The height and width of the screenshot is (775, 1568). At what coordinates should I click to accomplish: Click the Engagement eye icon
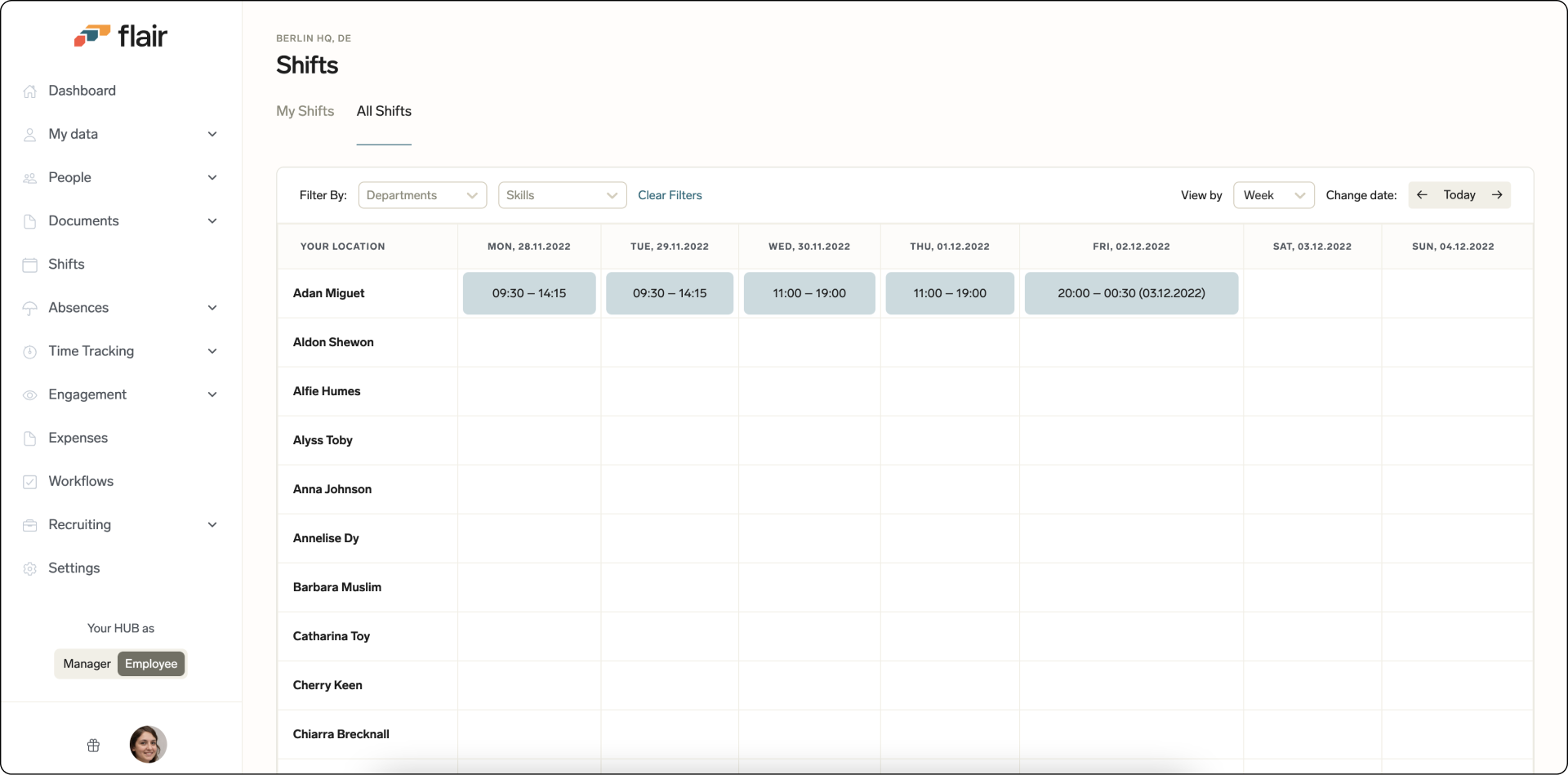[x=30, y=394]
